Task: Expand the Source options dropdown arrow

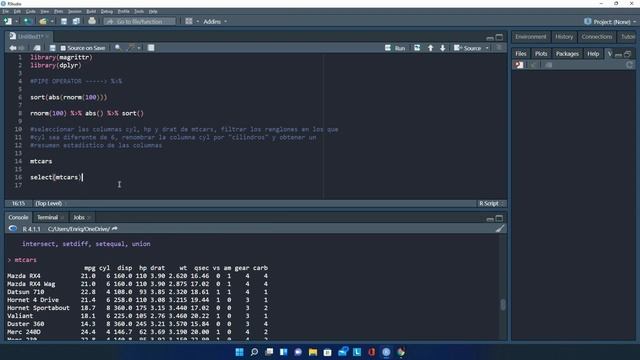Action: click(487, 48)
